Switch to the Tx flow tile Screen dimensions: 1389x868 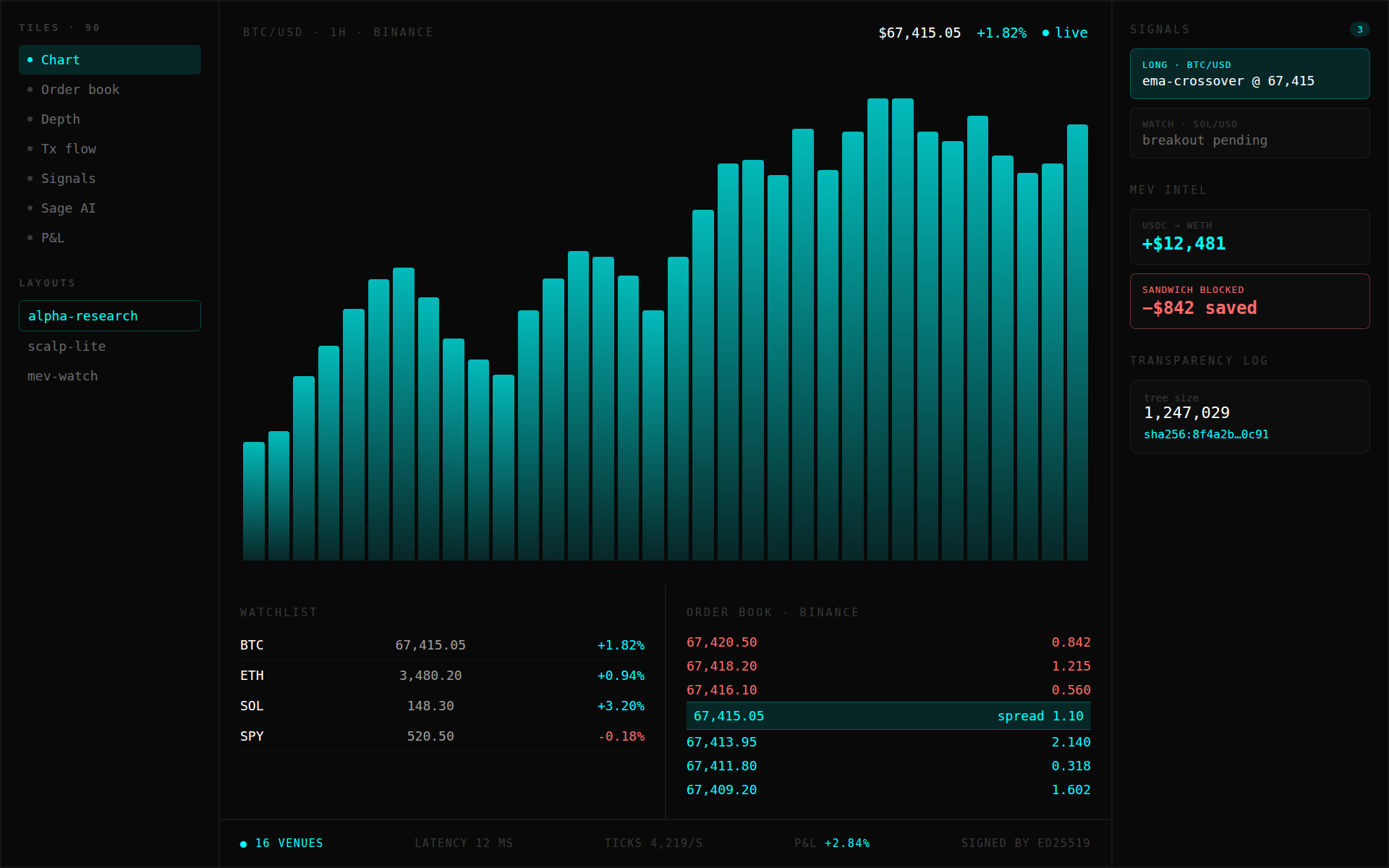tap(110, 149)
